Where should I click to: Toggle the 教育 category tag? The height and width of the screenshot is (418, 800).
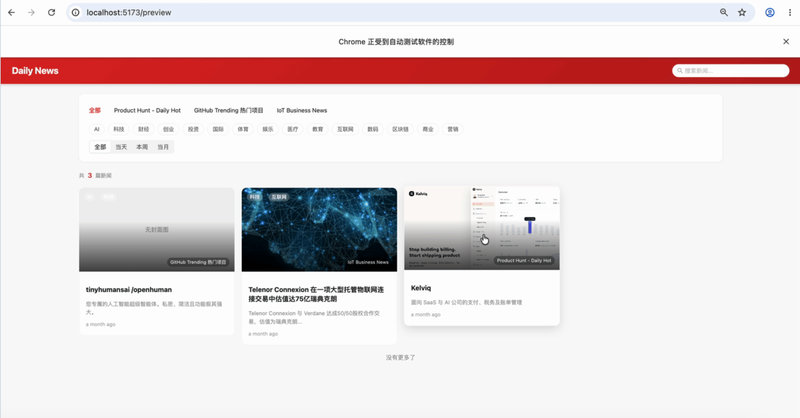(x=318, y=129)
